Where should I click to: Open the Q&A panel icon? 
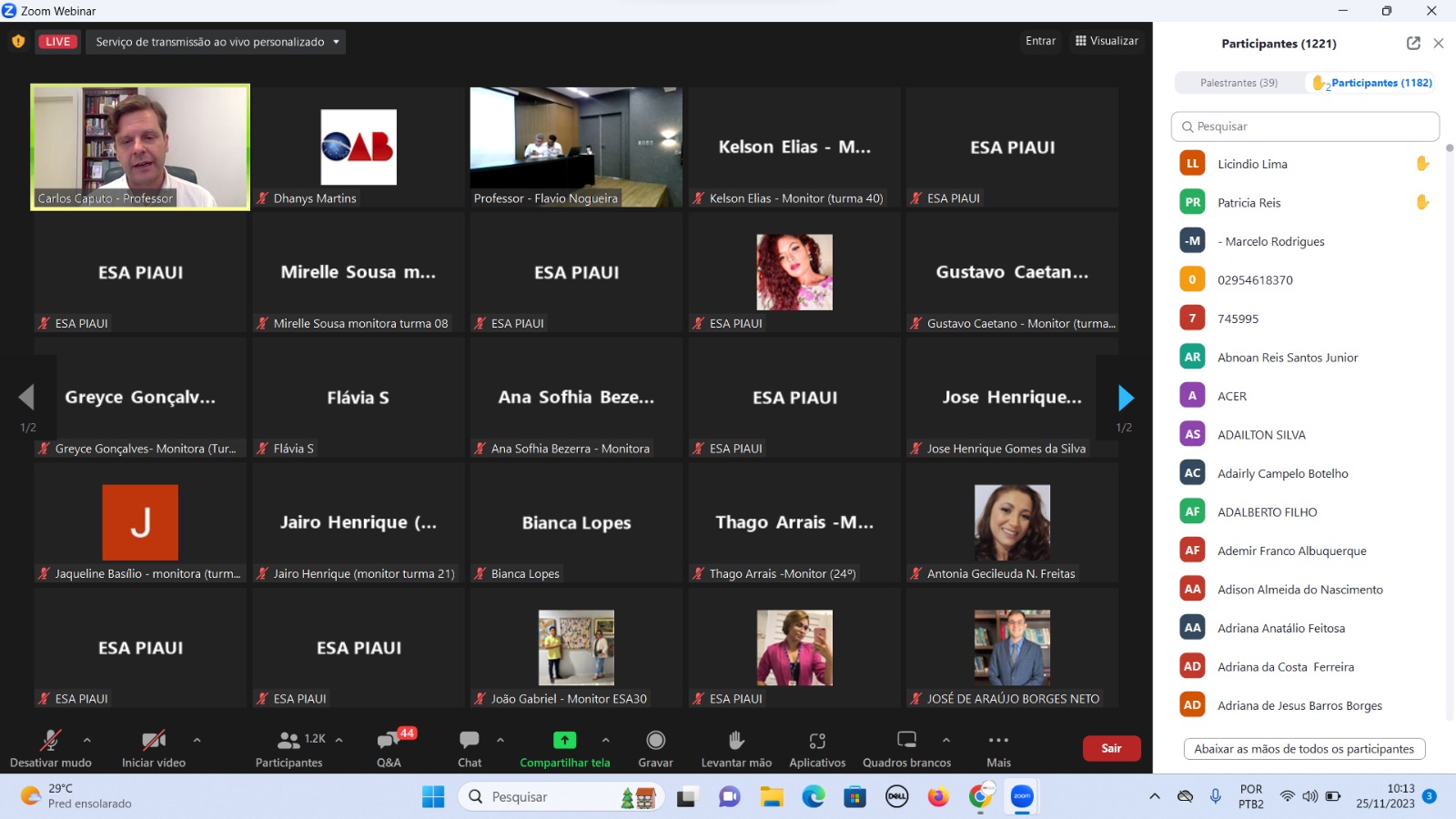pos(389,741)
